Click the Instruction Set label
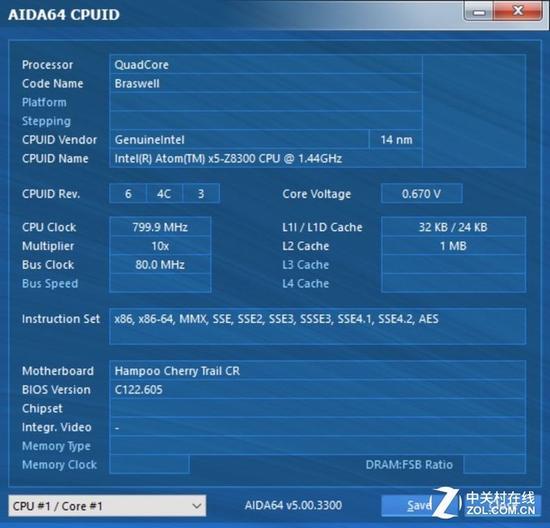The image size is (550, 528). 61,319
